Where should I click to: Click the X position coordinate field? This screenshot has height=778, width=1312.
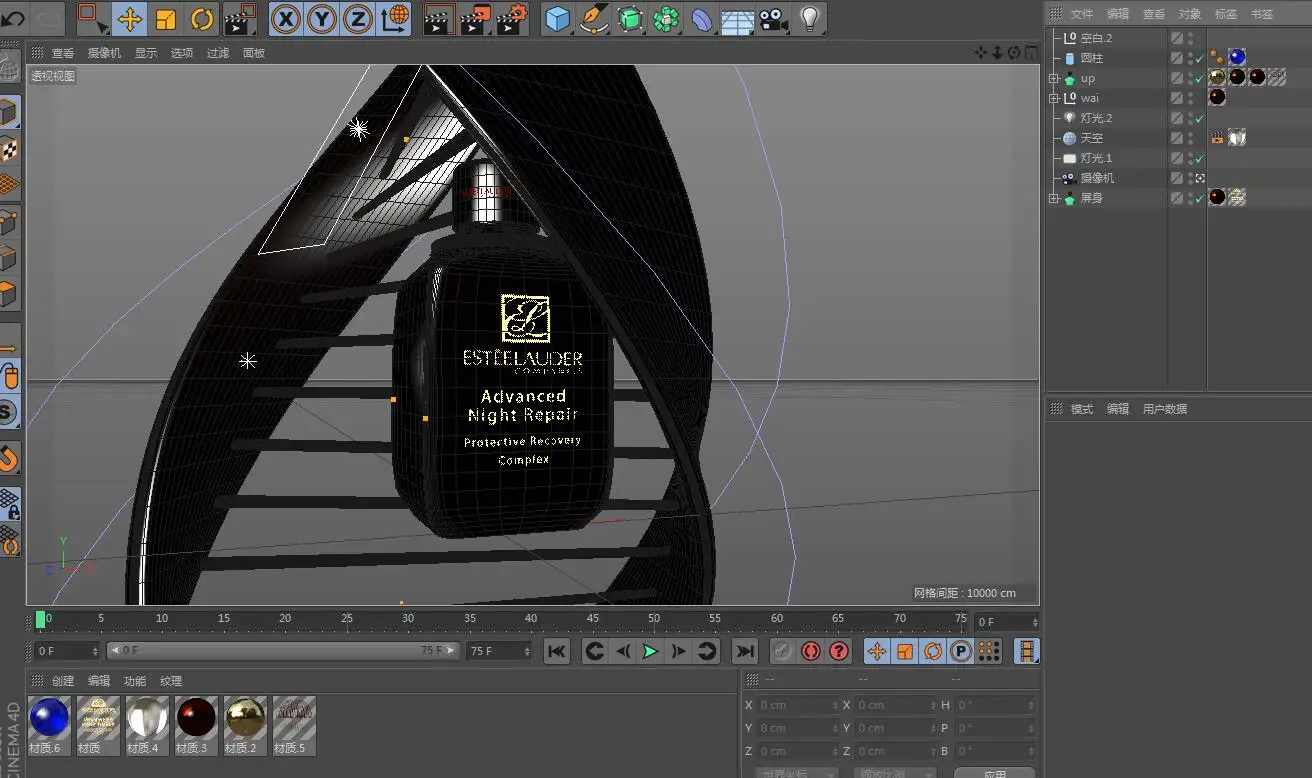tap(797, 705)
